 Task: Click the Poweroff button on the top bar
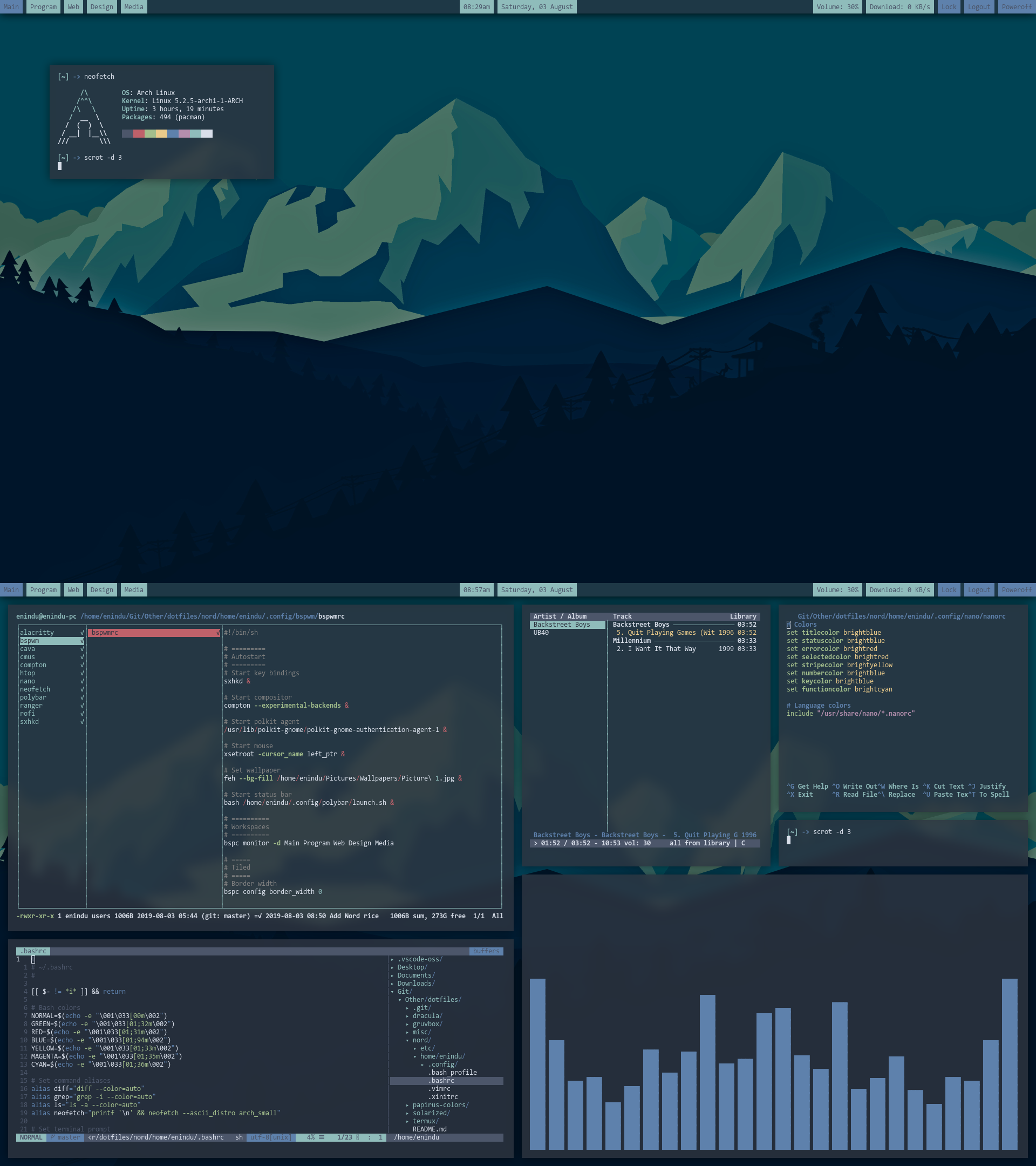click(x=1016, y=6)
